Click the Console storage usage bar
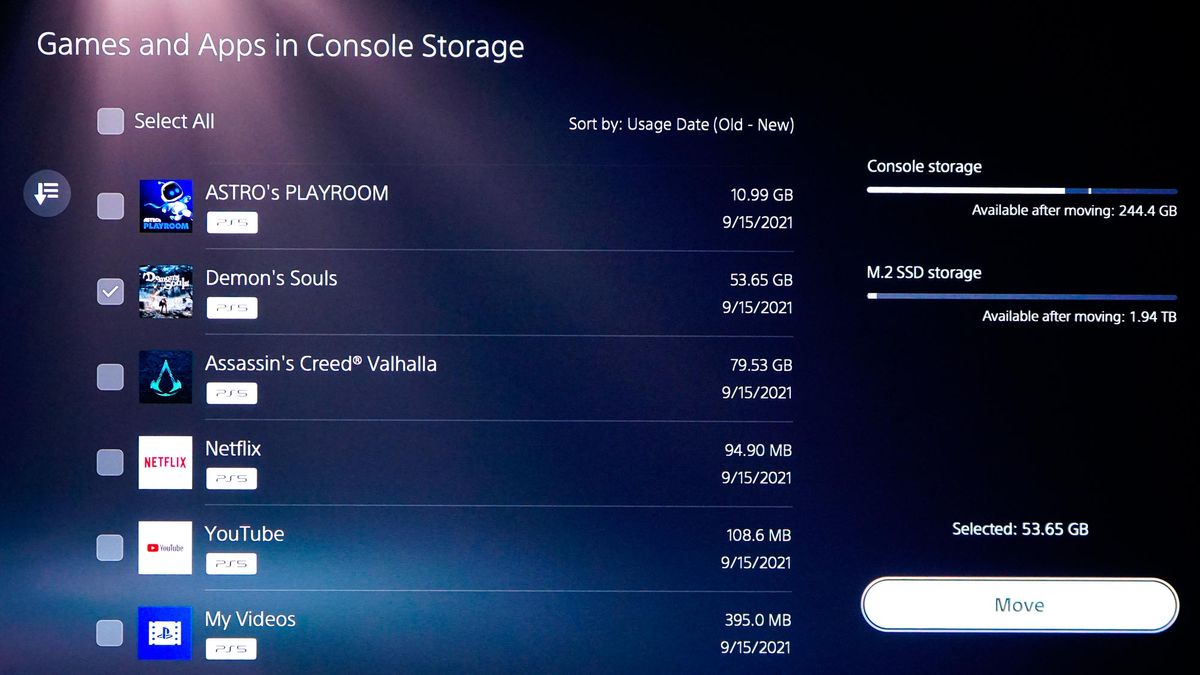This screenshot has height=675, width=1200. click(1021, 190)
